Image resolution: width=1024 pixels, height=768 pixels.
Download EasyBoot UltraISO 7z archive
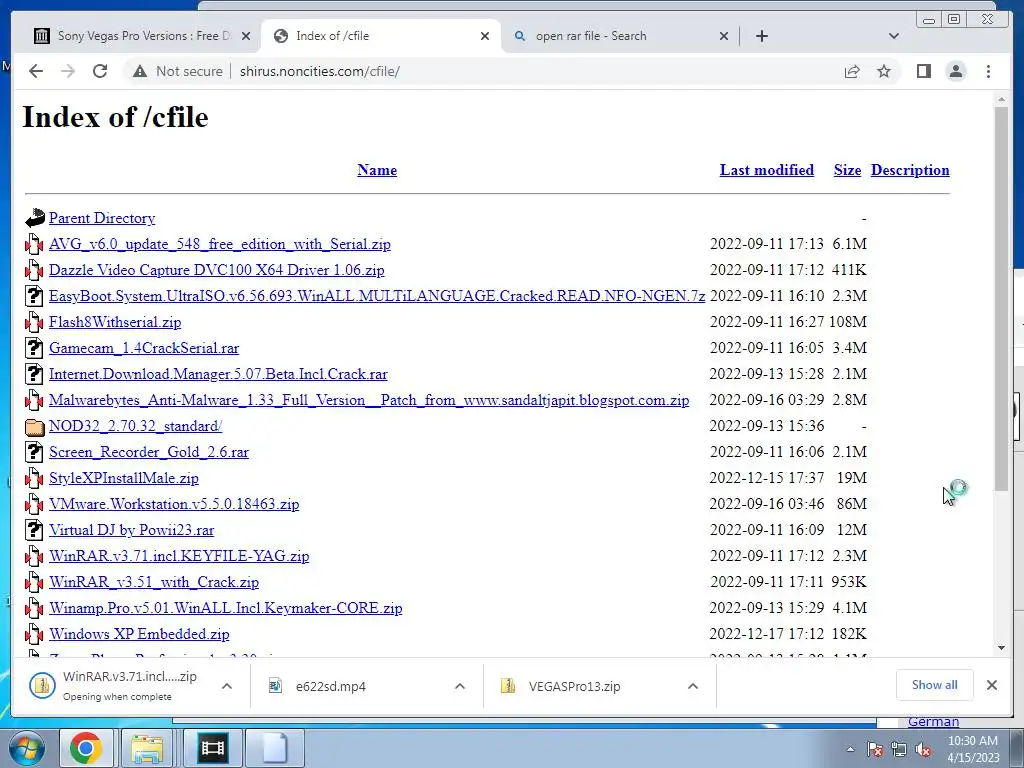tap(377, 296)
